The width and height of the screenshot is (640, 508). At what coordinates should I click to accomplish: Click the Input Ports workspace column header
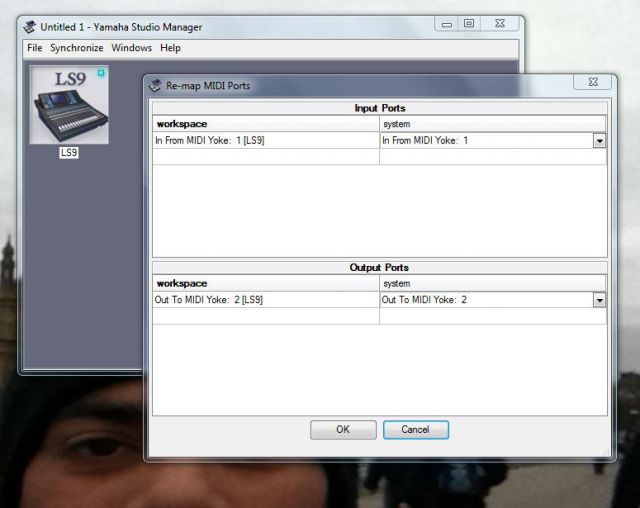coord(266,124)
